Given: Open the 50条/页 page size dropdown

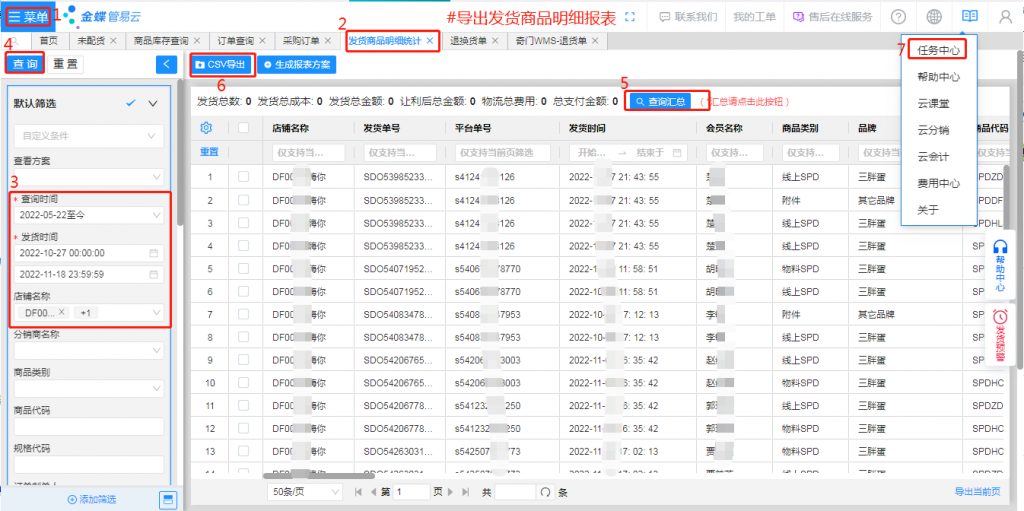Looking at the screenshot, I should (x=304, y=492).
